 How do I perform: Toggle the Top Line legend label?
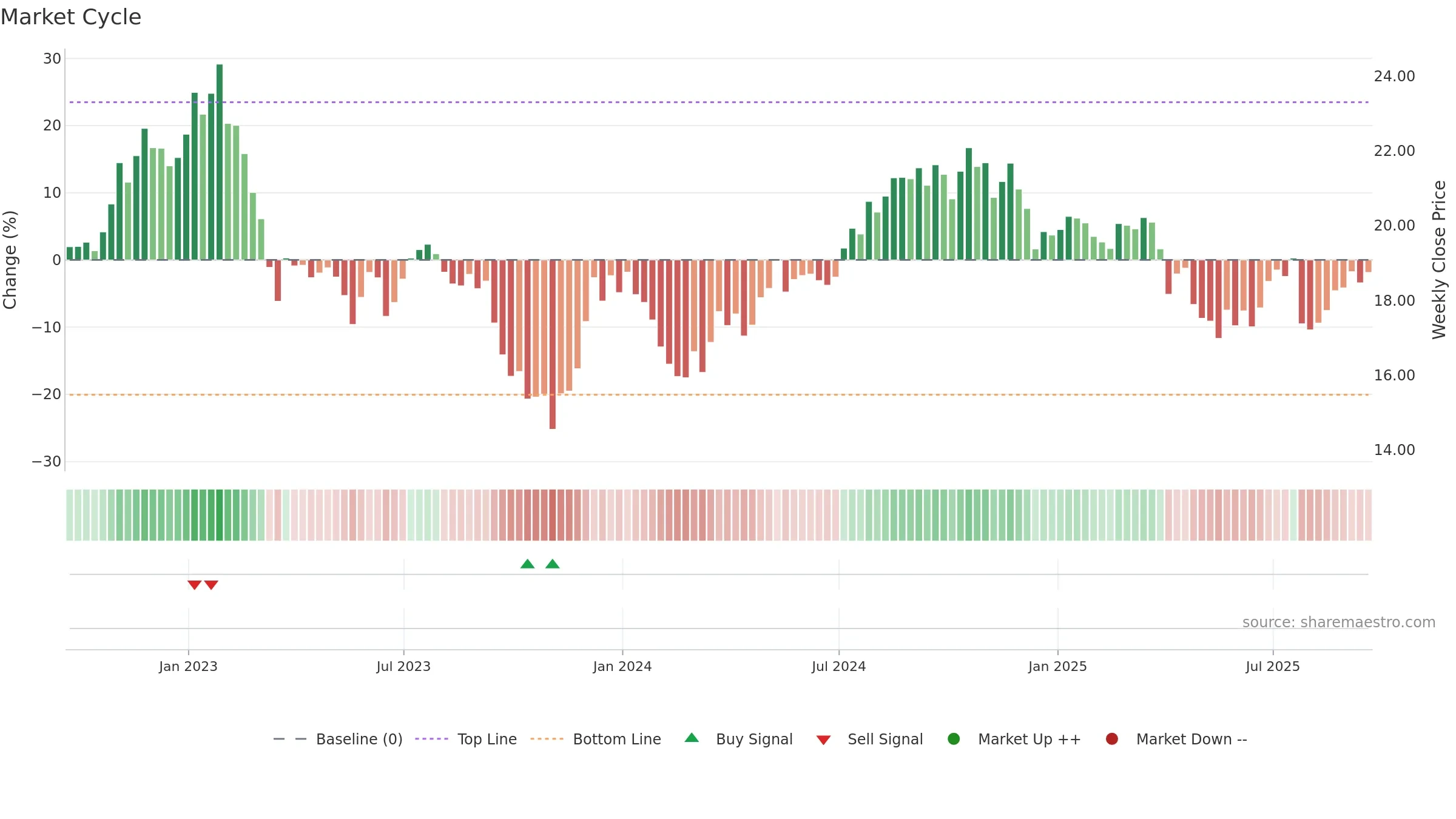[x=487, y=739]
